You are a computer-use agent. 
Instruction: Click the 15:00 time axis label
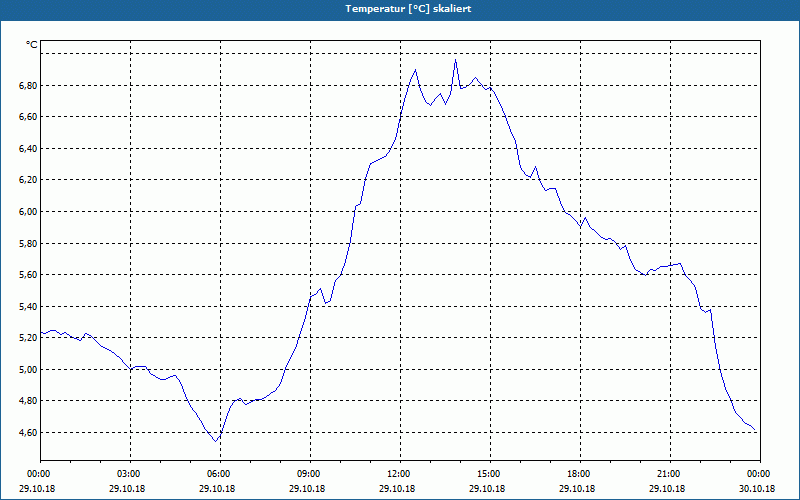point(490,474)
